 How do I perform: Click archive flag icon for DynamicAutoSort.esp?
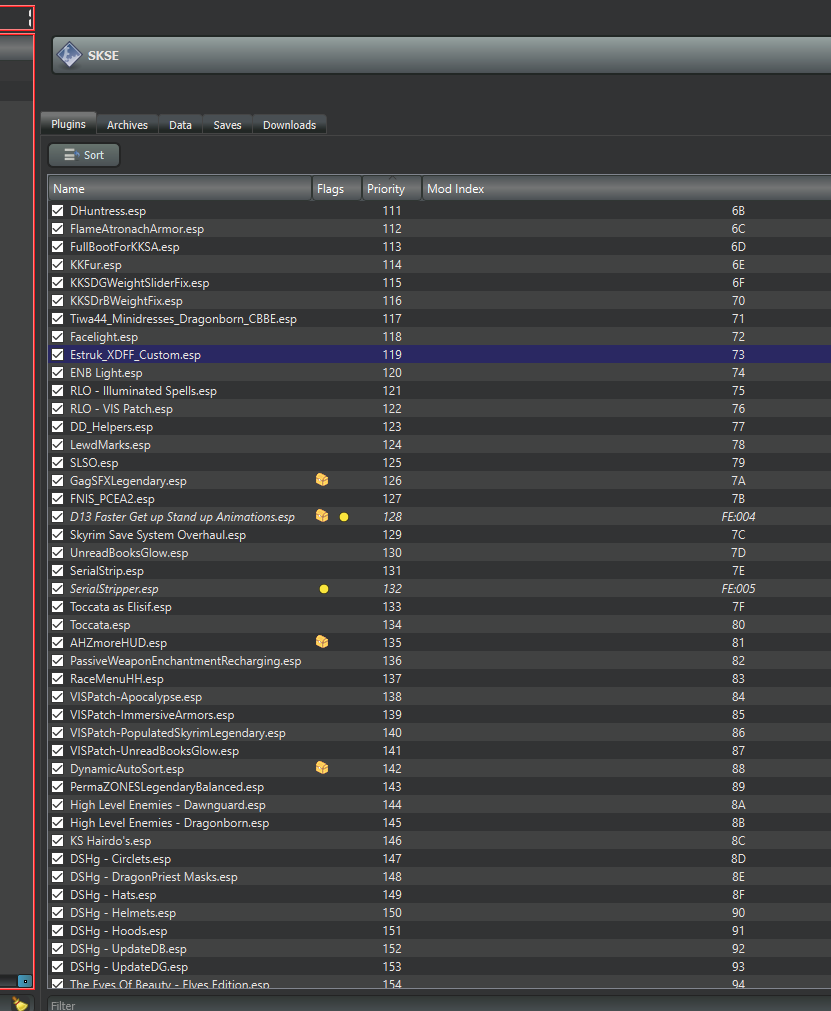click(322, 768)
